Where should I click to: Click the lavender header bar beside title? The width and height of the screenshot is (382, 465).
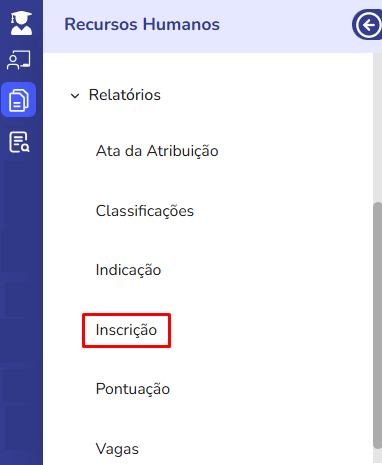(x=285, y=25)
